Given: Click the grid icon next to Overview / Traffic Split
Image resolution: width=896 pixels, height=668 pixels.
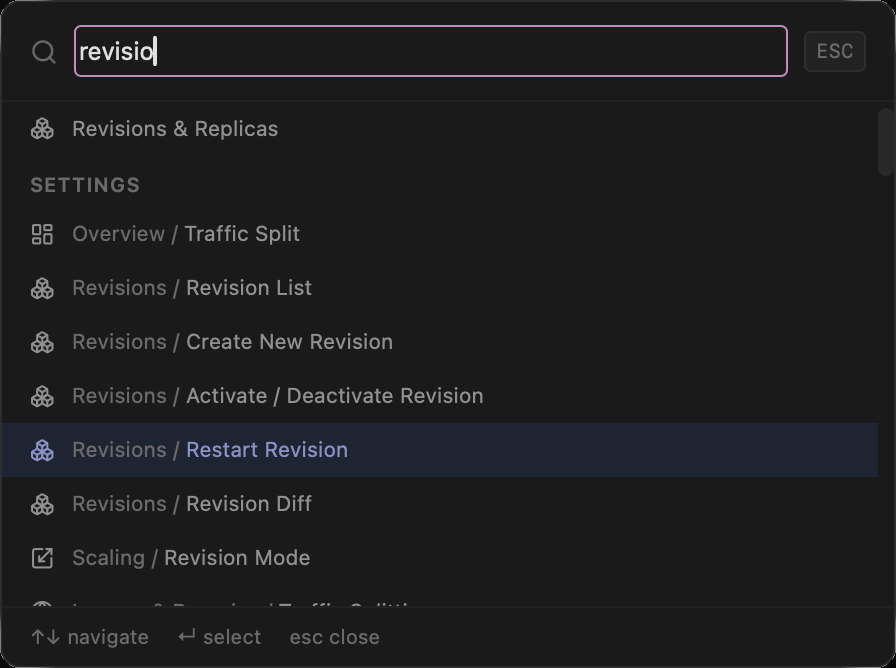Looking at the screenshot, I should pos(43,233).
